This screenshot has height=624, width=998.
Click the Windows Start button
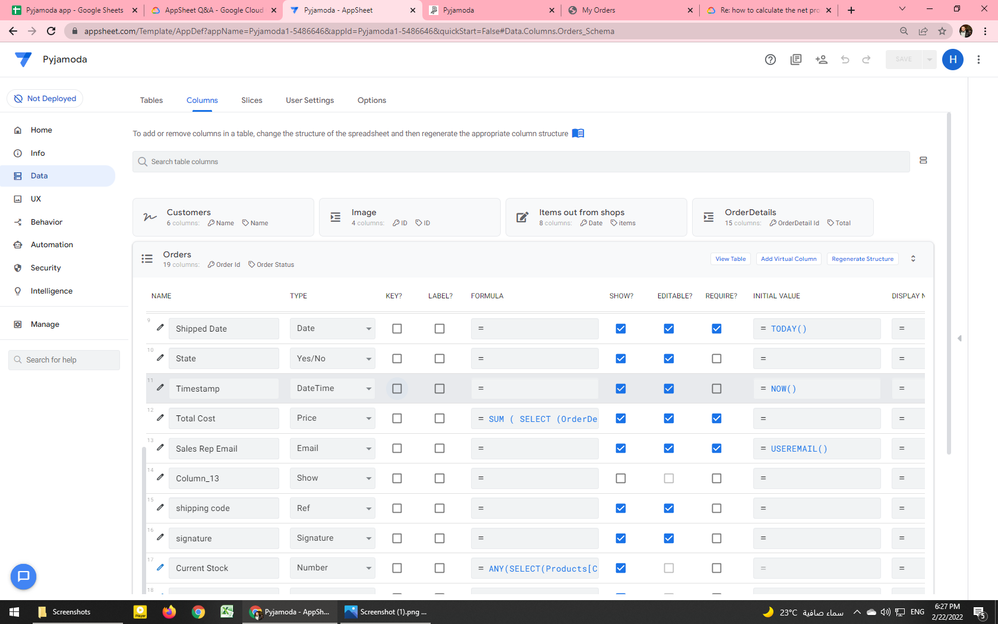click(x=13, y=612)
